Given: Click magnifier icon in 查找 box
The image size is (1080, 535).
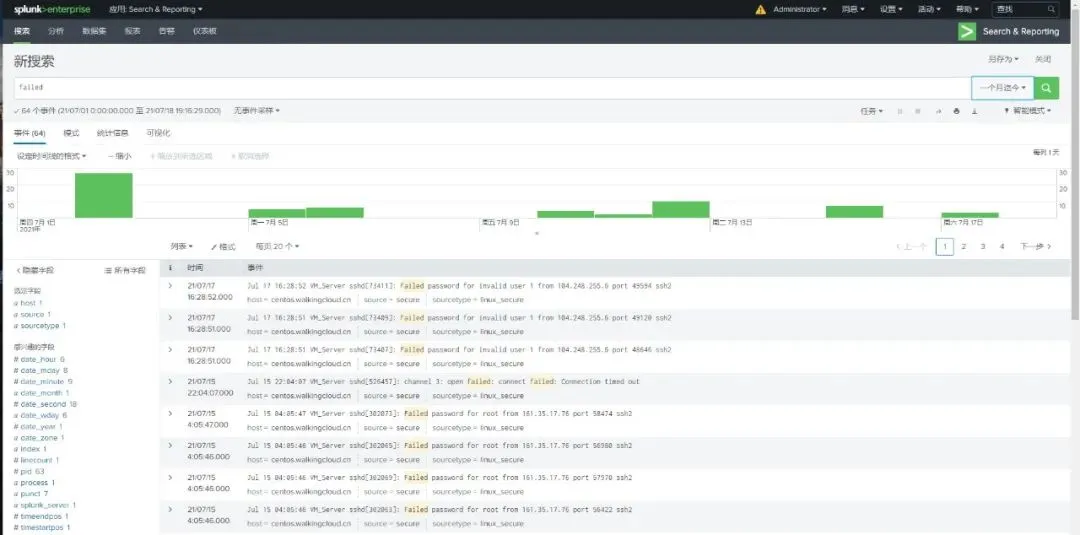Looking at the screenshot, I should (x=1051, y=10).
